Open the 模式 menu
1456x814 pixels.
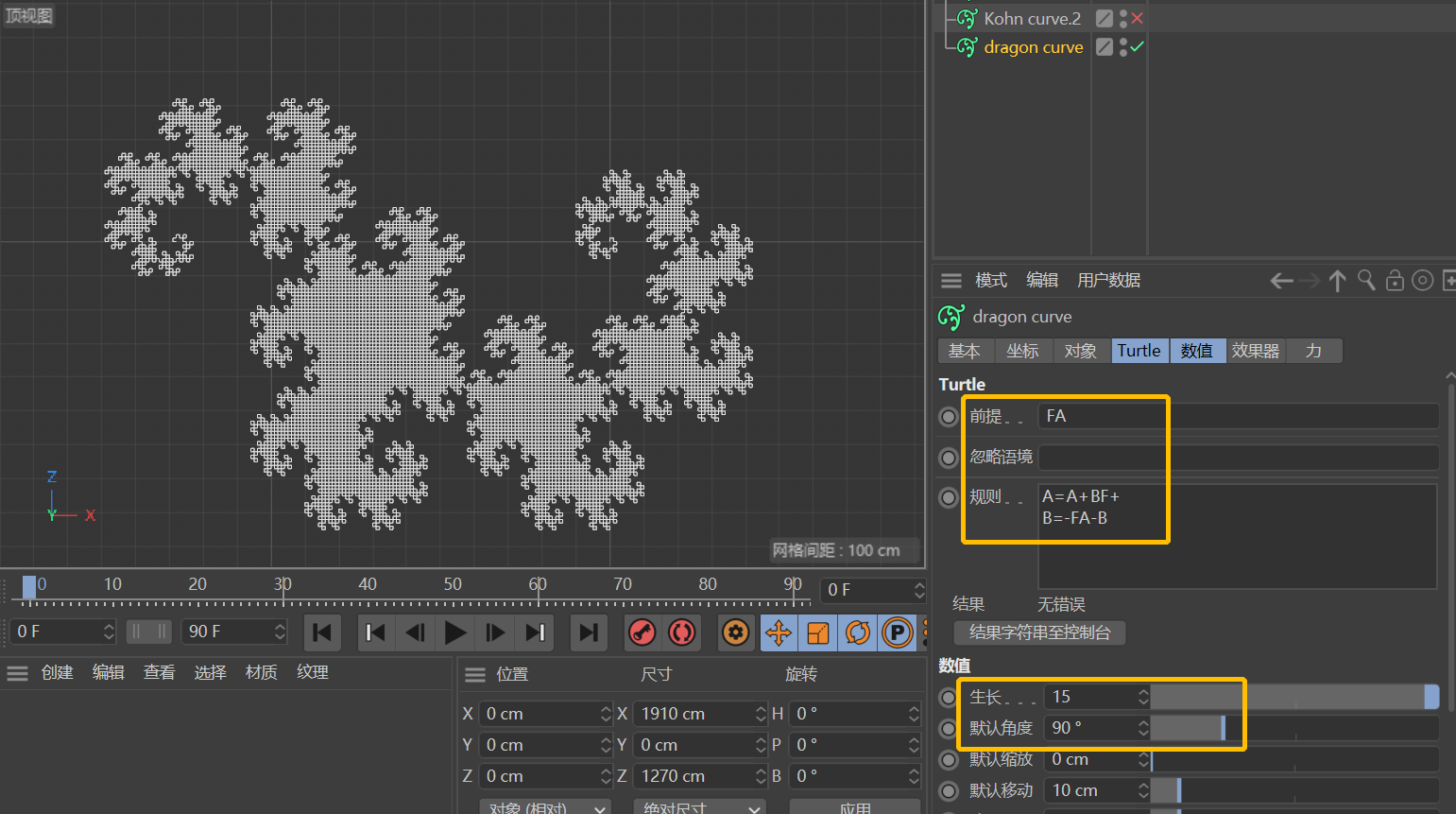991,281
